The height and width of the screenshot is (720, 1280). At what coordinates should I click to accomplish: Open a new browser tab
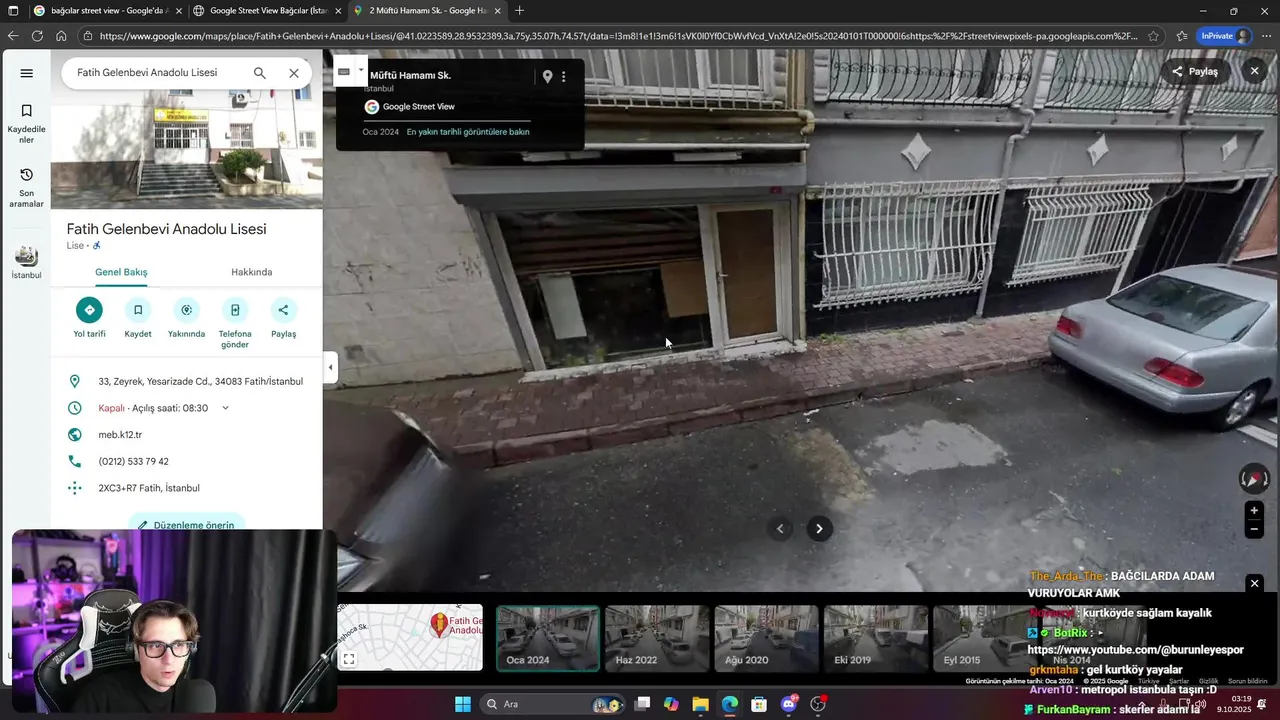tap(519, 11)
